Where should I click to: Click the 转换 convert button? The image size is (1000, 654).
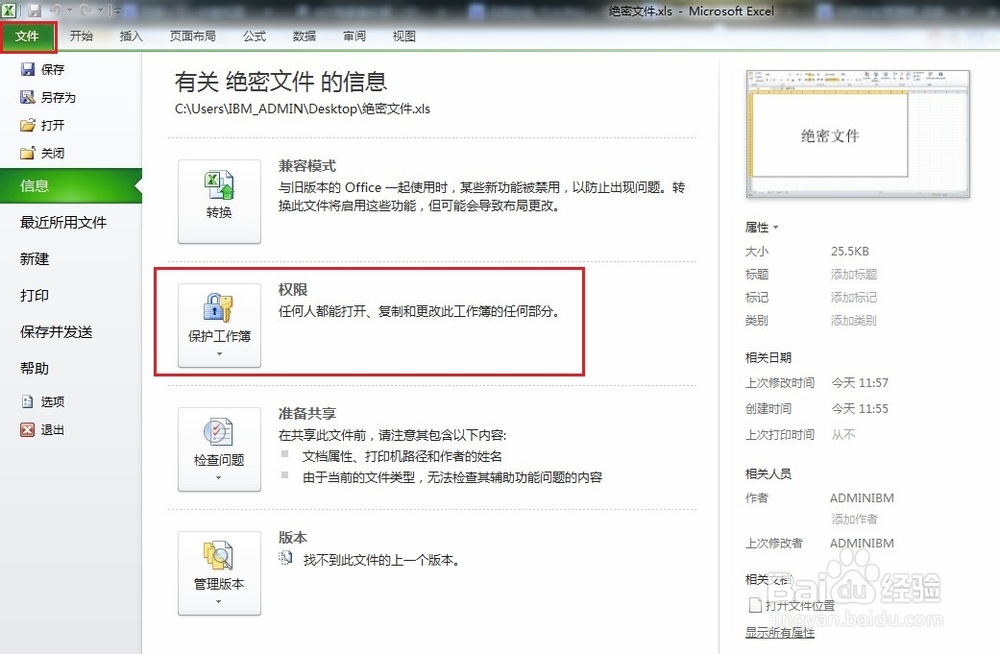coord(219,201)
